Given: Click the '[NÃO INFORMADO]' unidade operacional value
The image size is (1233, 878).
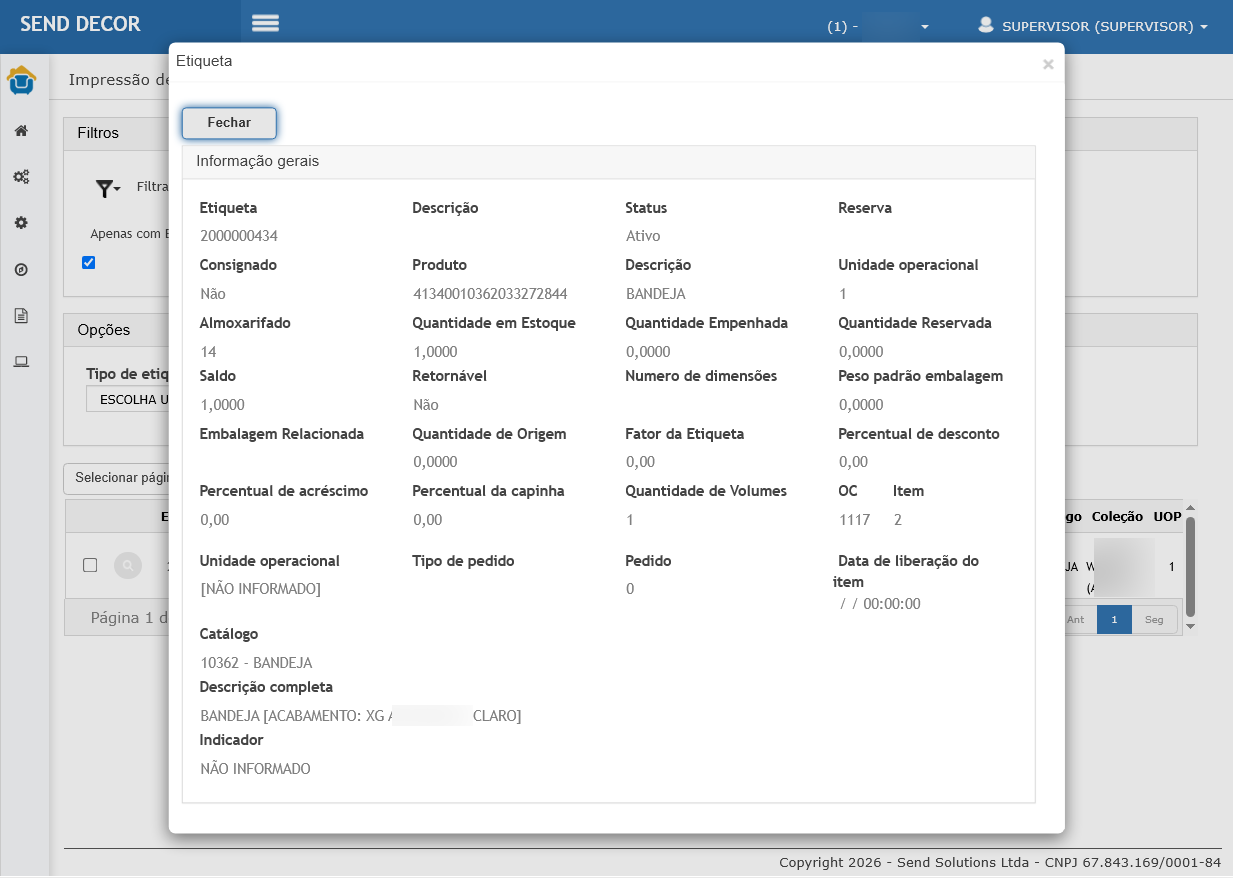Looking at the screenshot, I should point(260,589).
